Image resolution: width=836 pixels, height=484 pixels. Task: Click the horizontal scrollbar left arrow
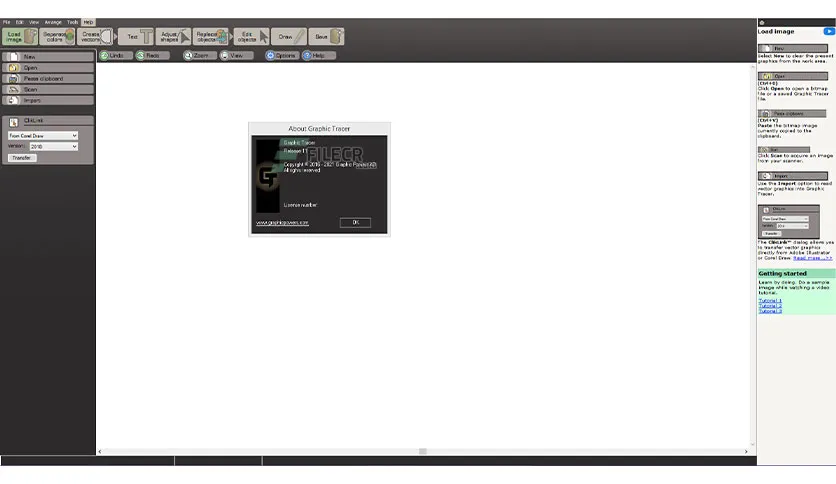(x=100, y=451)
